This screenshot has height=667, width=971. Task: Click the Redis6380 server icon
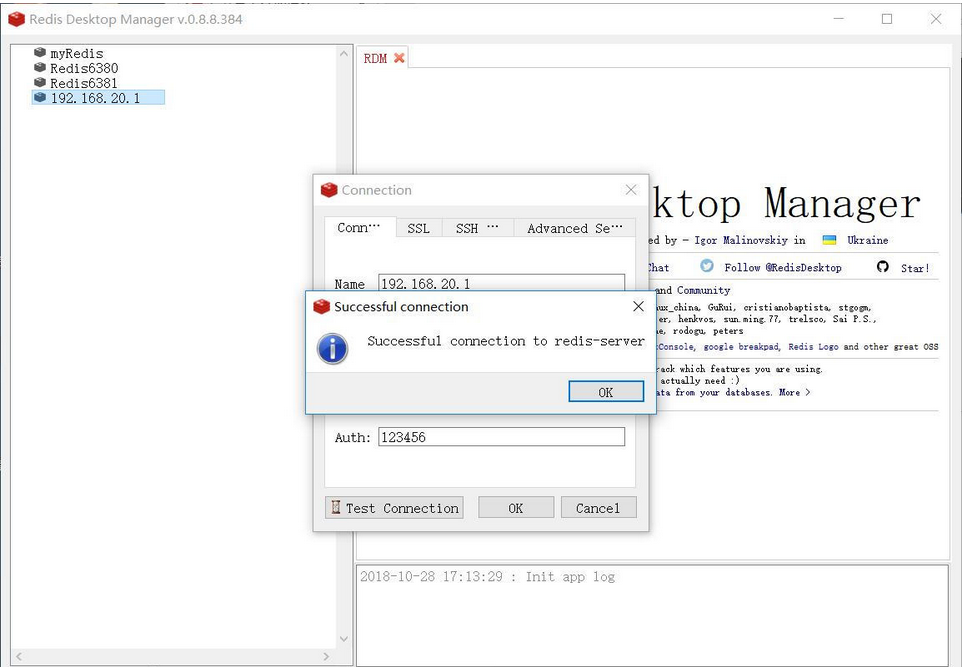tap(40, 68)
